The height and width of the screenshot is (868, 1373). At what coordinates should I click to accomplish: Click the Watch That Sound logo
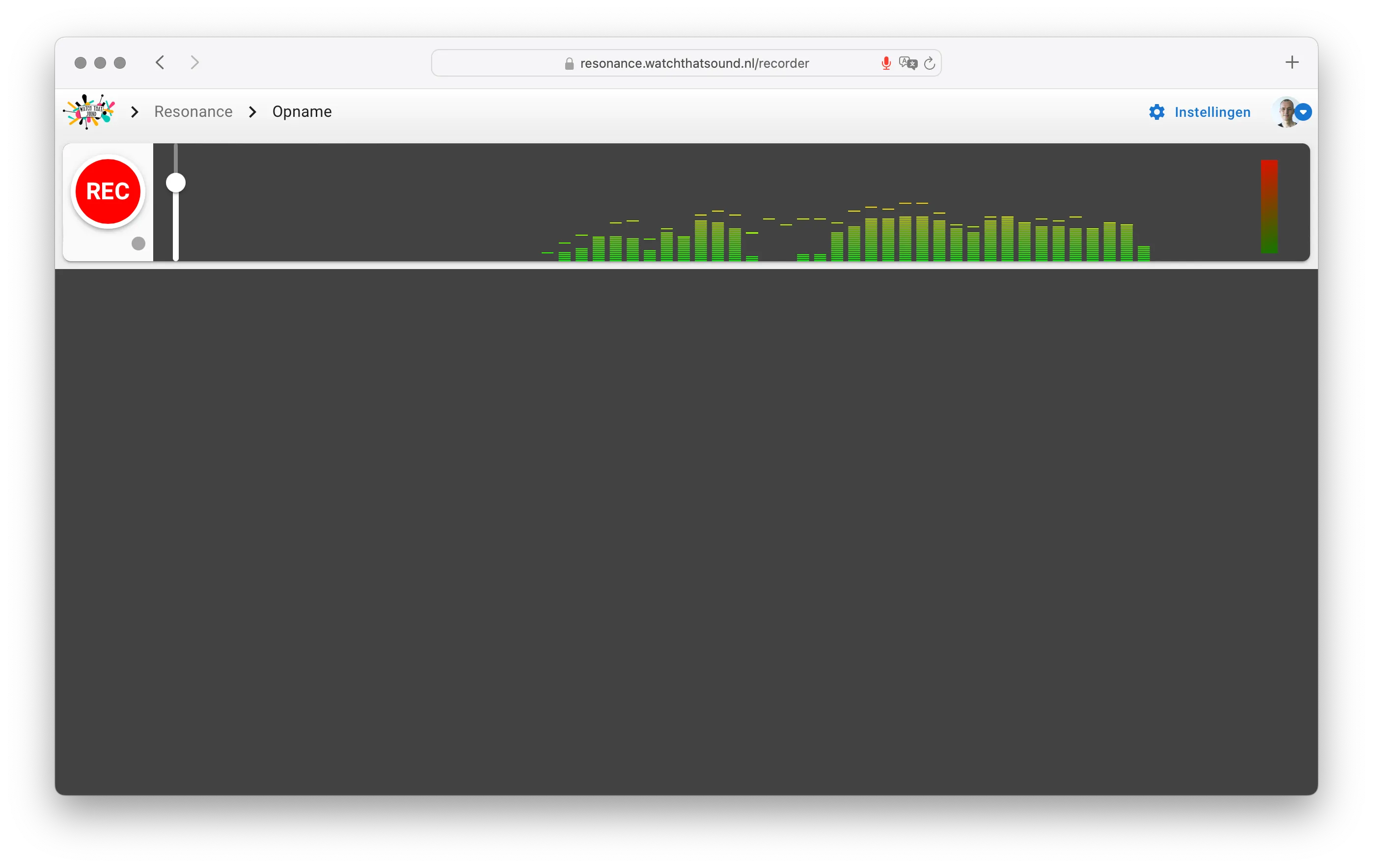[x=89, y=112]
